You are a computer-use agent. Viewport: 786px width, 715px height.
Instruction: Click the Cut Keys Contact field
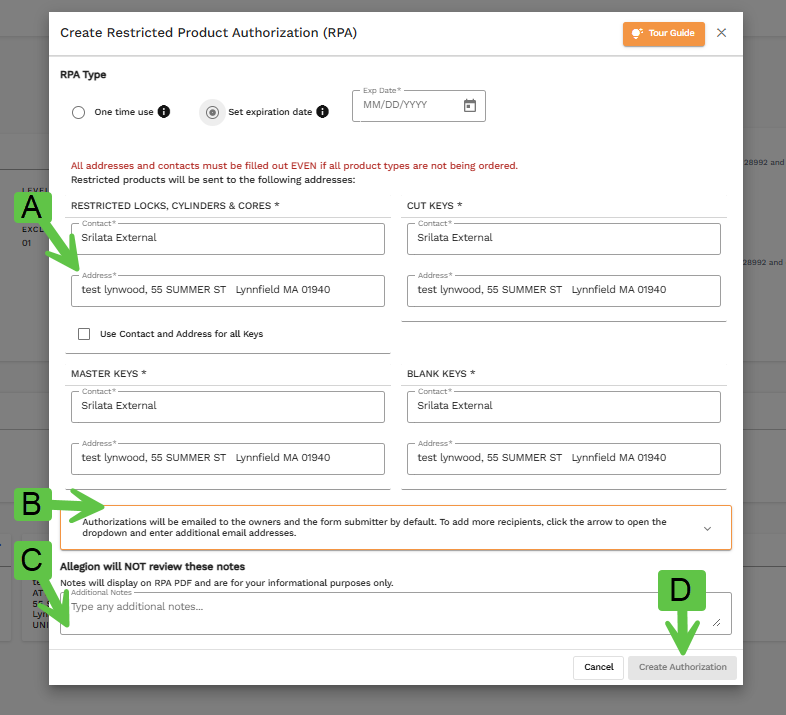pos(563,238)
